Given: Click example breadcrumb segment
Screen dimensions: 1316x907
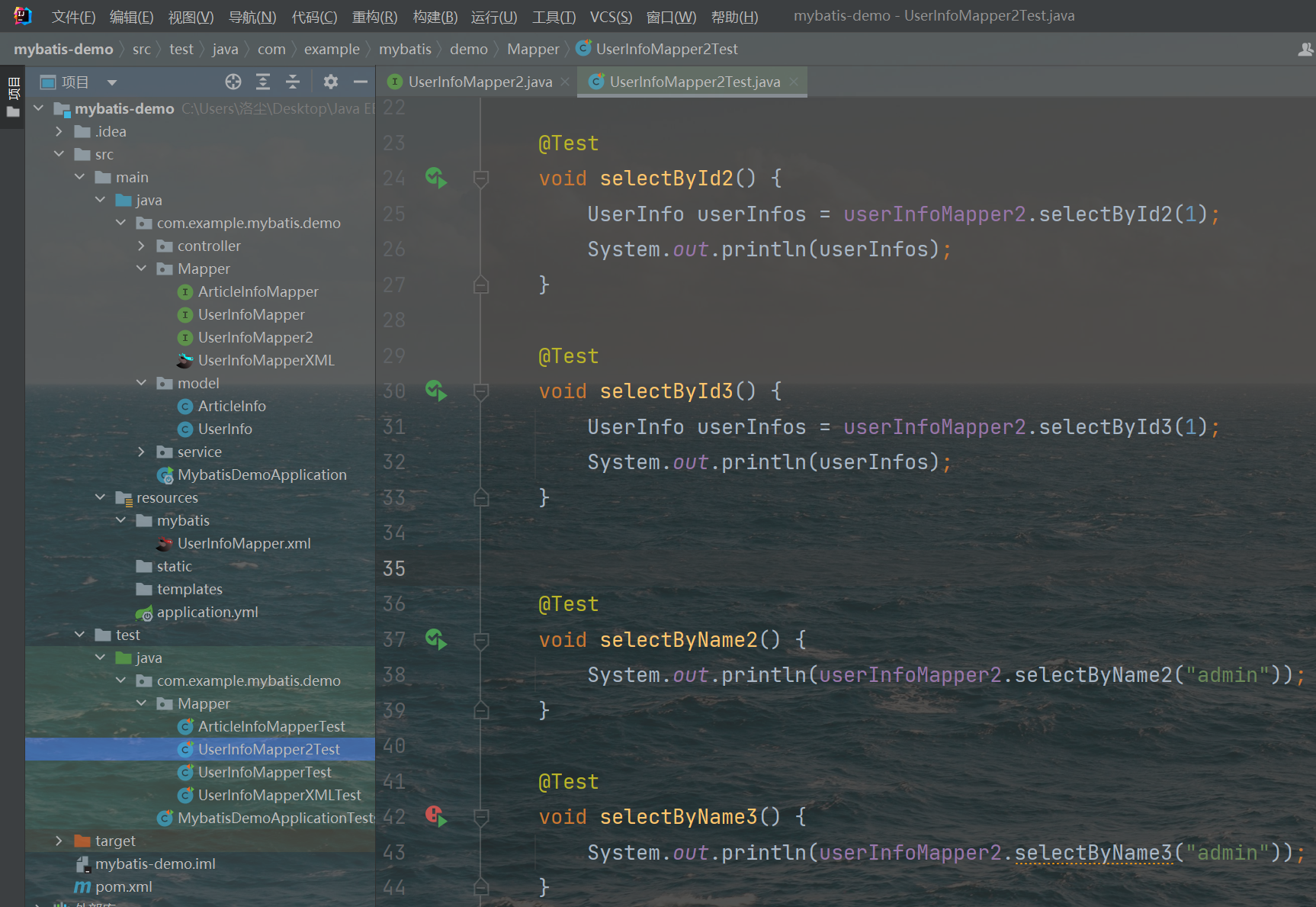Looking at the screenshot, I should [x=332, y=50].
